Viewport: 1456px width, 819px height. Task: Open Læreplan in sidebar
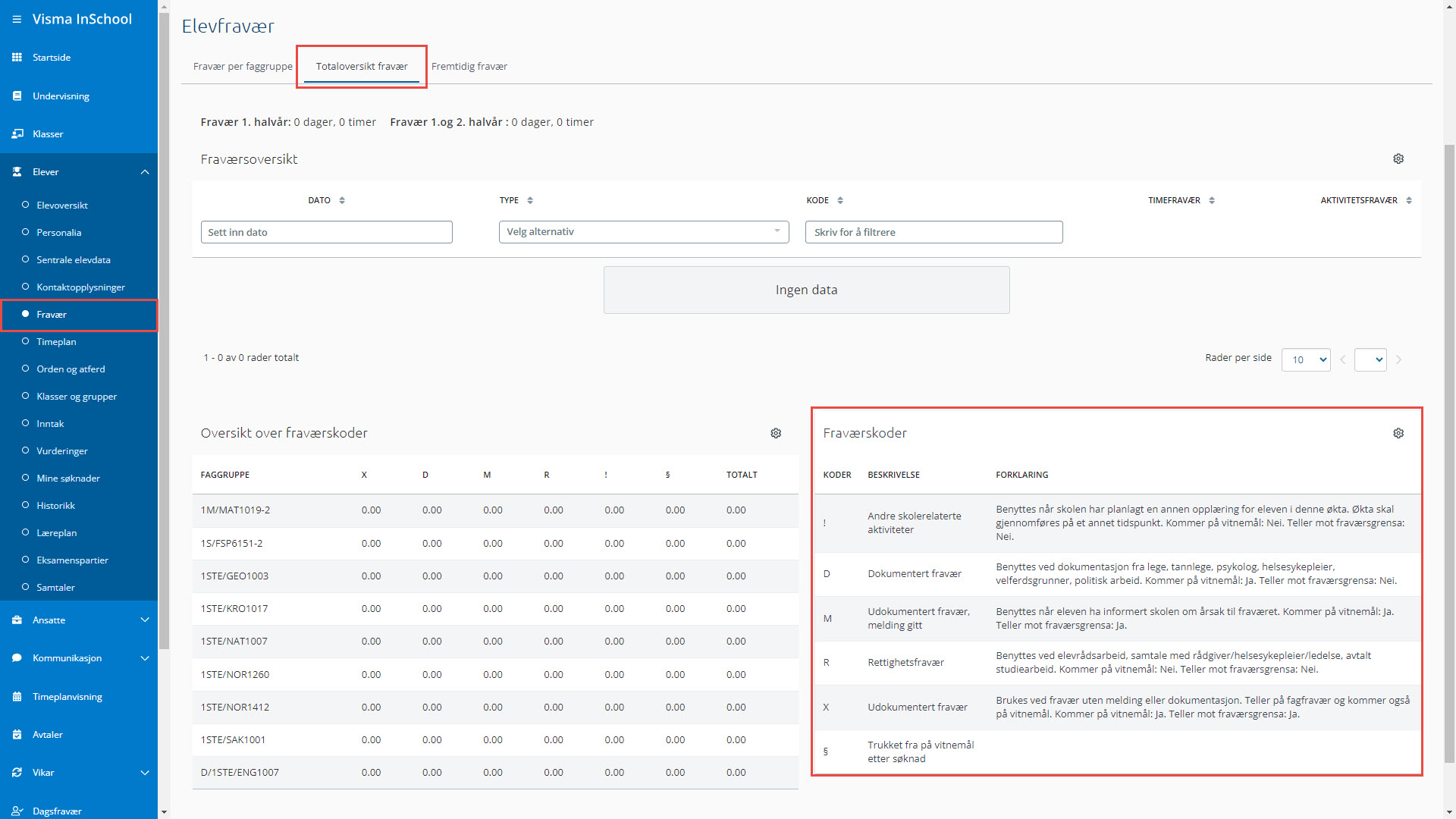57,533
